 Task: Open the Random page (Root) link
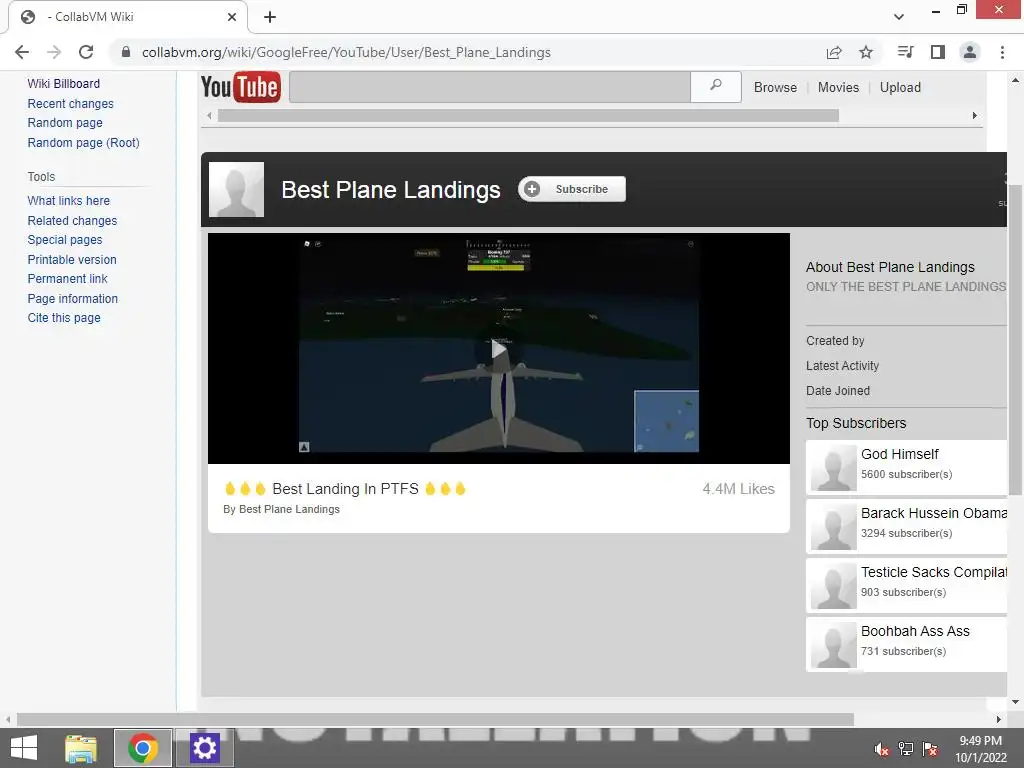pyautogui.click(x=84, y=142)
